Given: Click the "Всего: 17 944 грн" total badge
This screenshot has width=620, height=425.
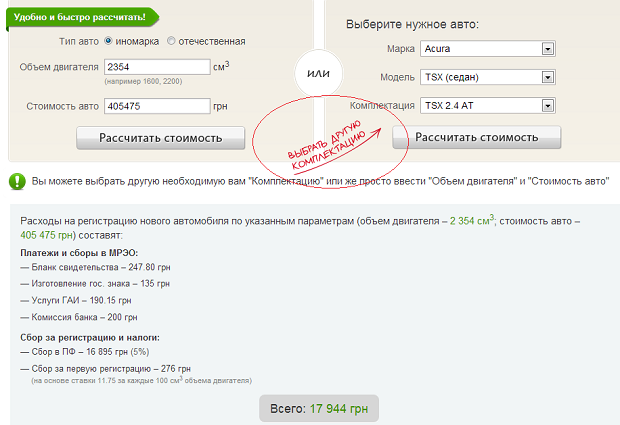Looking at the screenshot, I should coord(319,409).
